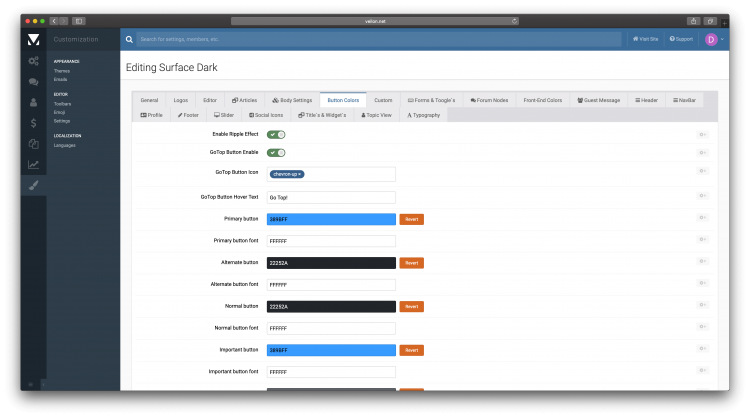This screenshot has width=750, height=418.
Task: Revert the Primary button color
Action: pyautogui.click(x=411, y=219)
